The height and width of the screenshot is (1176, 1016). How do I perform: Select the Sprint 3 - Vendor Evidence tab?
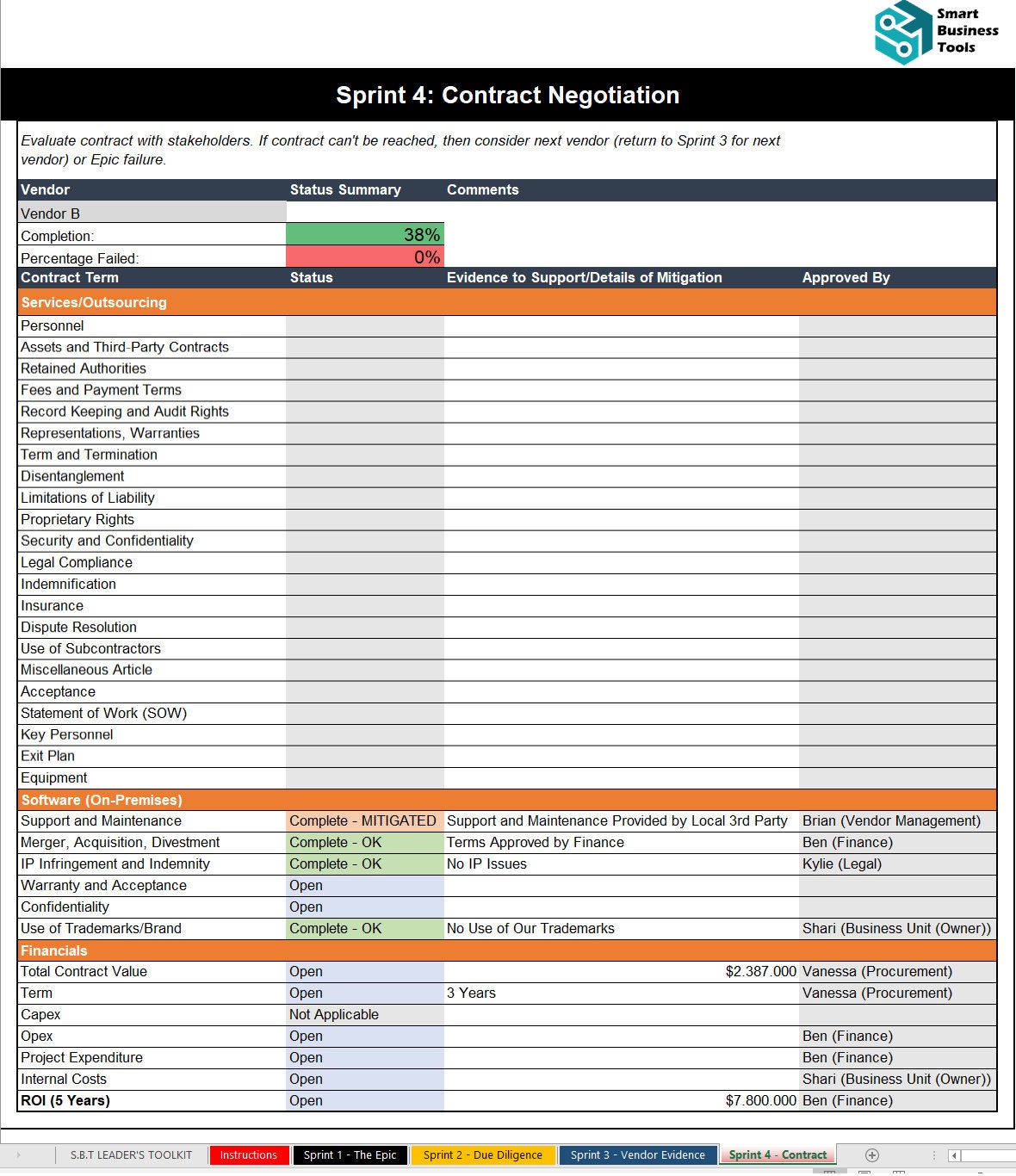[637, 1154]
